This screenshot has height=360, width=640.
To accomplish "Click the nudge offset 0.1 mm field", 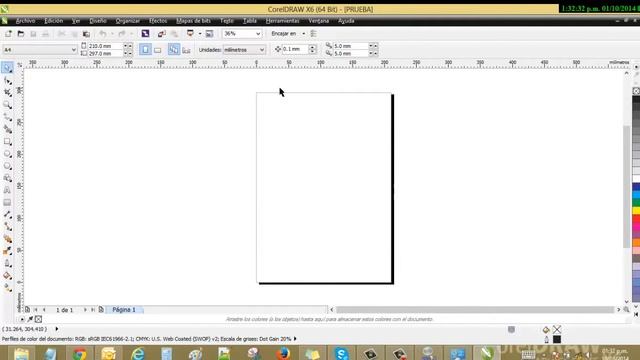I will [295, 49].
